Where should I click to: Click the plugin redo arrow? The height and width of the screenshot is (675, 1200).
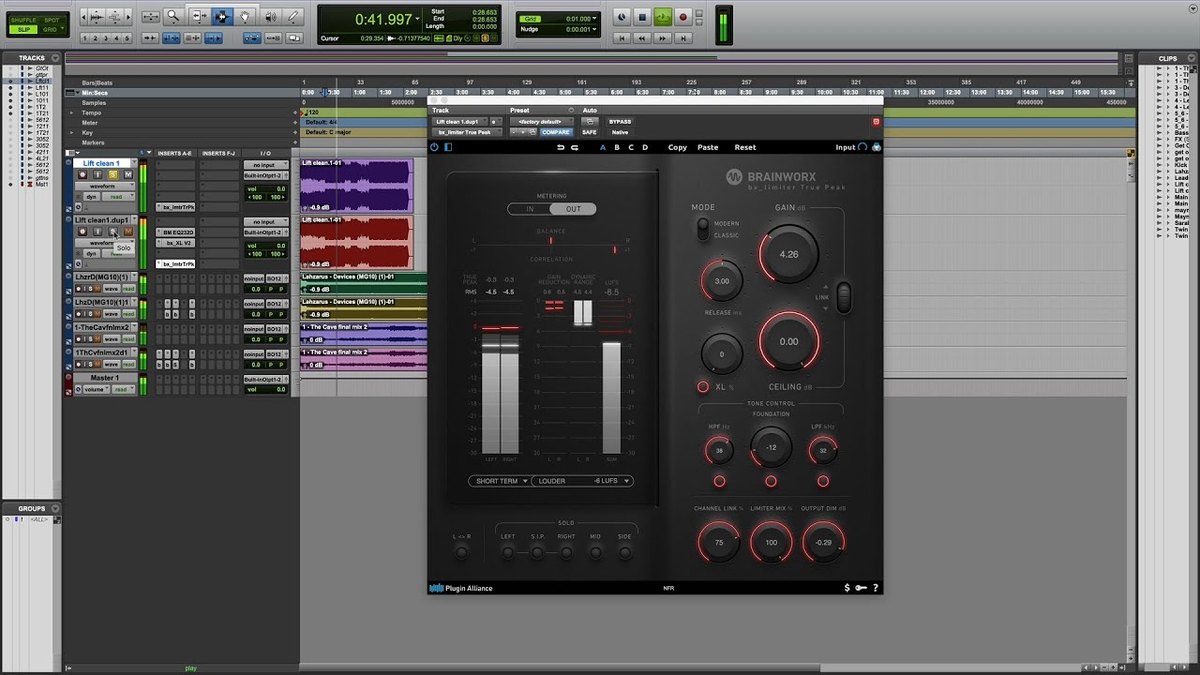575,147
